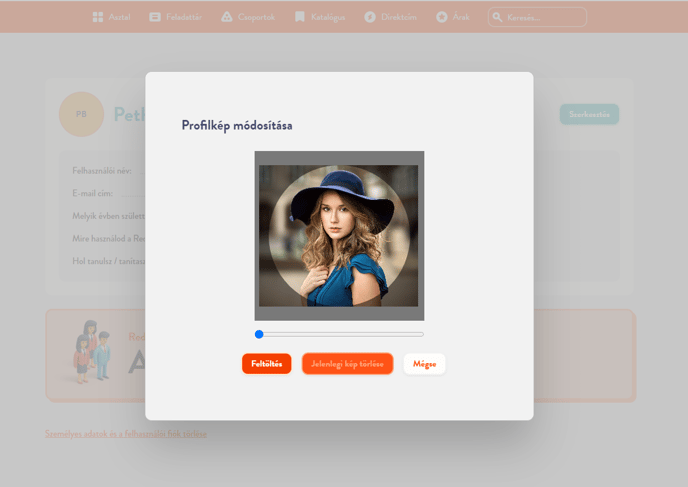Viewport: 688px width, 487px height.
Task: Click the Asztal grid icon
Action: click(97, 17)
